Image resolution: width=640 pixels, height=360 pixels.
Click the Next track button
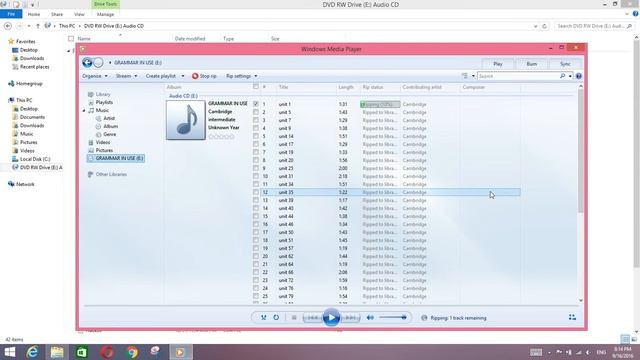[x=350, y=318]
